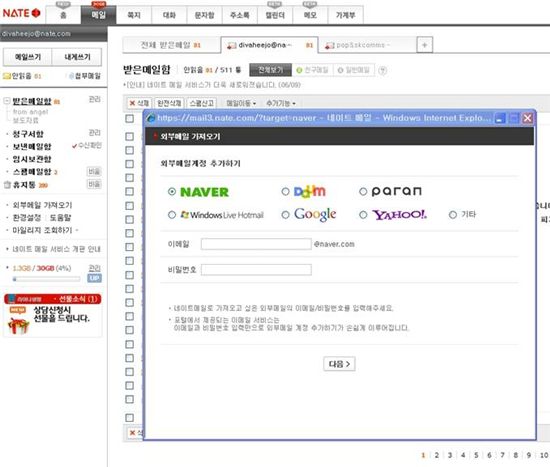Click the 완전삭제 toolbar button
The height and width of the screenshot is (467, 550).
click(169, 103)
